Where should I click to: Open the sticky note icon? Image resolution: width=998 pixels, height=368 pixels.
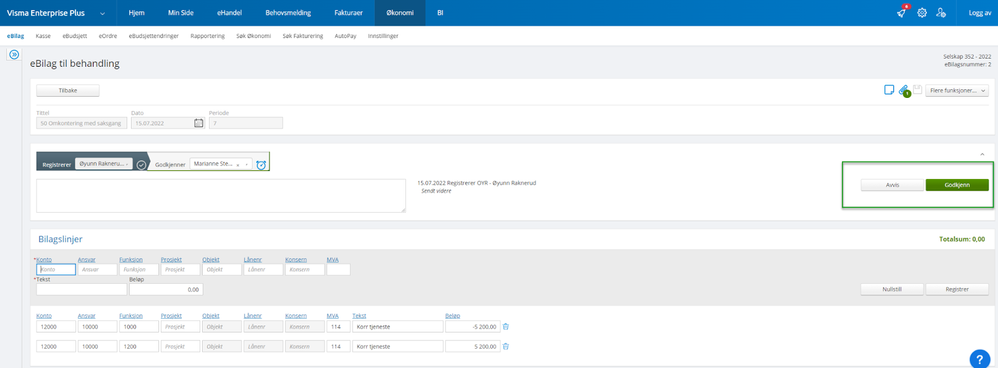pos(889,90)
